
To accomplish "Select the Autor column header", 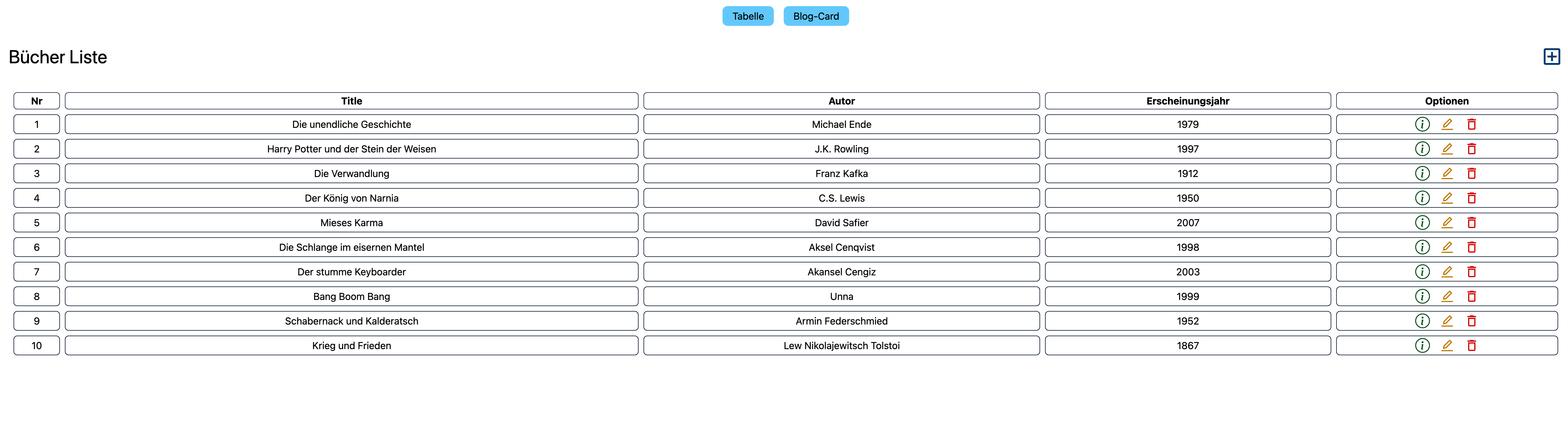I will point(841,101).
